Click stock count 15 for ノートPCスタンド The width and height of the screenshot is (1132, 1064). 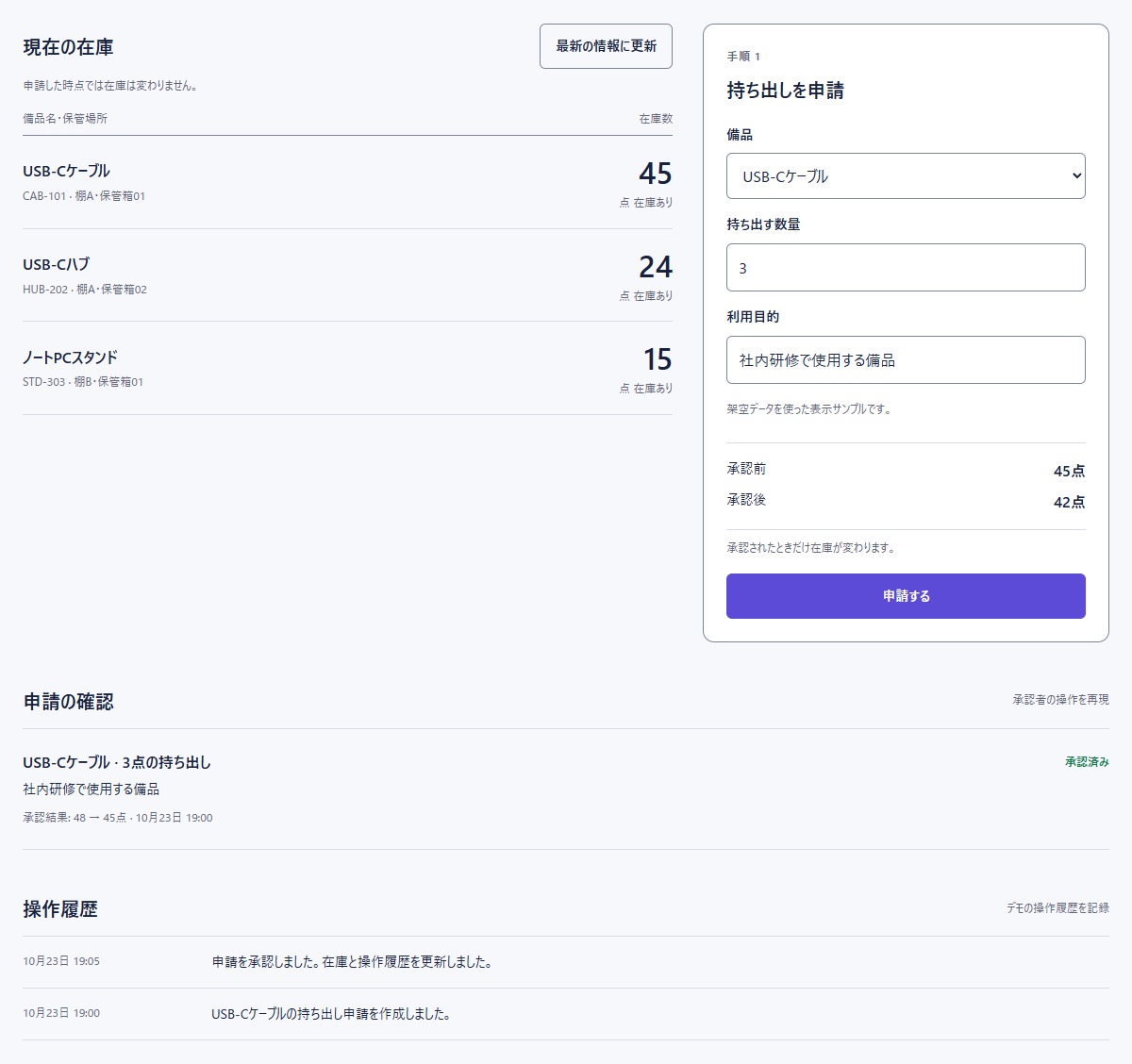[x=658, y=359]
